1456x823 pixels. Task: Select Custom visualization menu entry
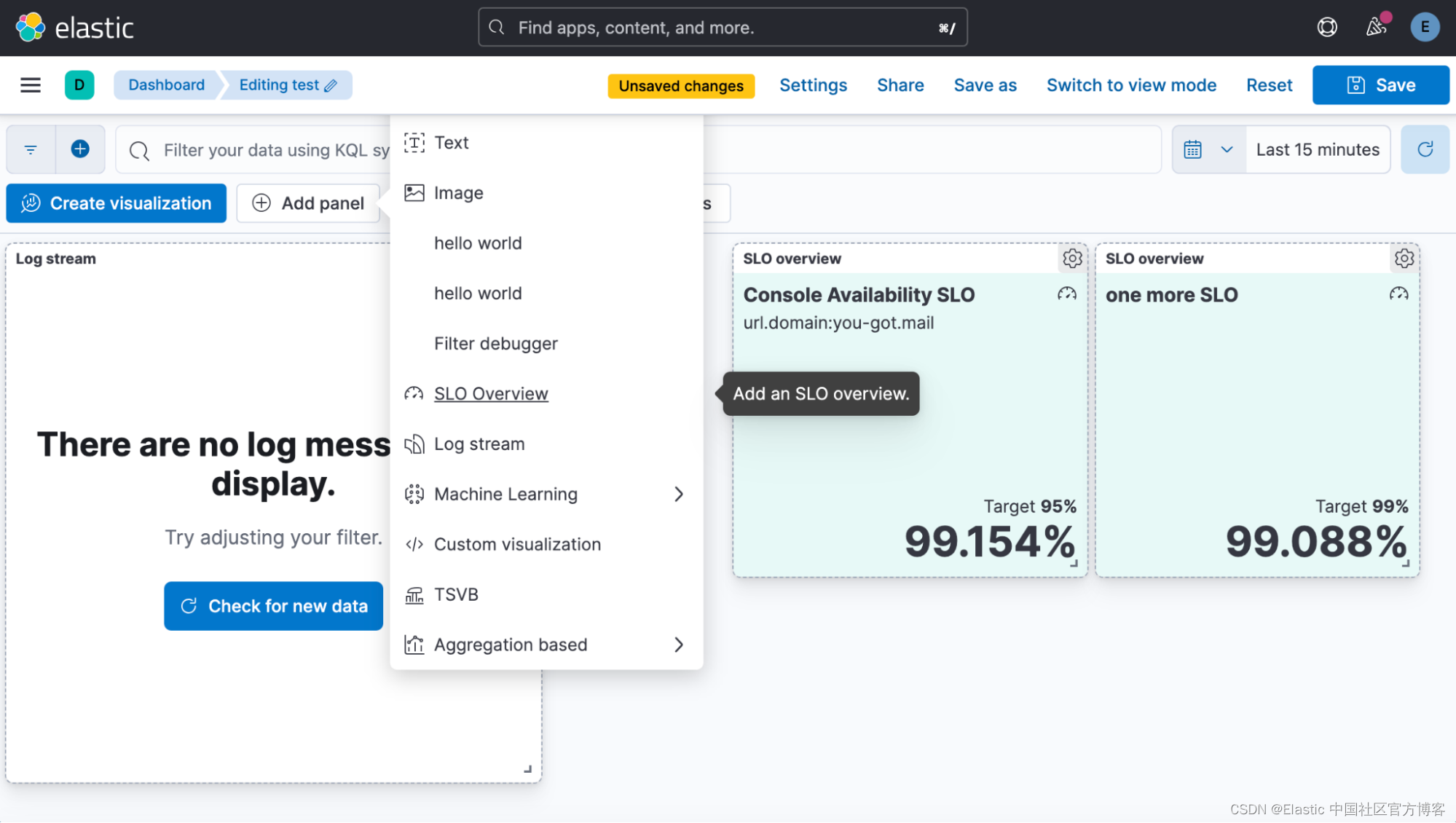click(x=517, y=545)
